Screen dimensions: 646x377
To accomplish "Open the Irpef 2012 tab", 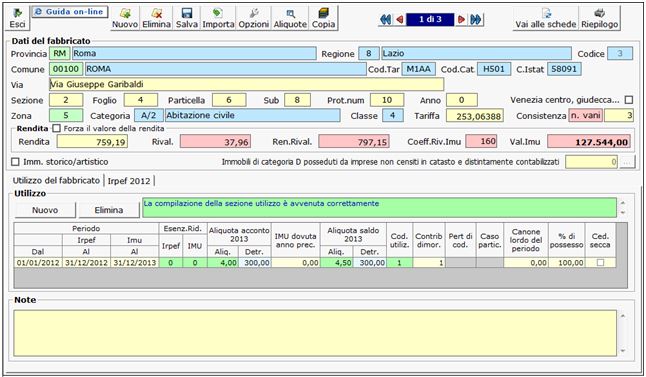I will pos(129,181).
